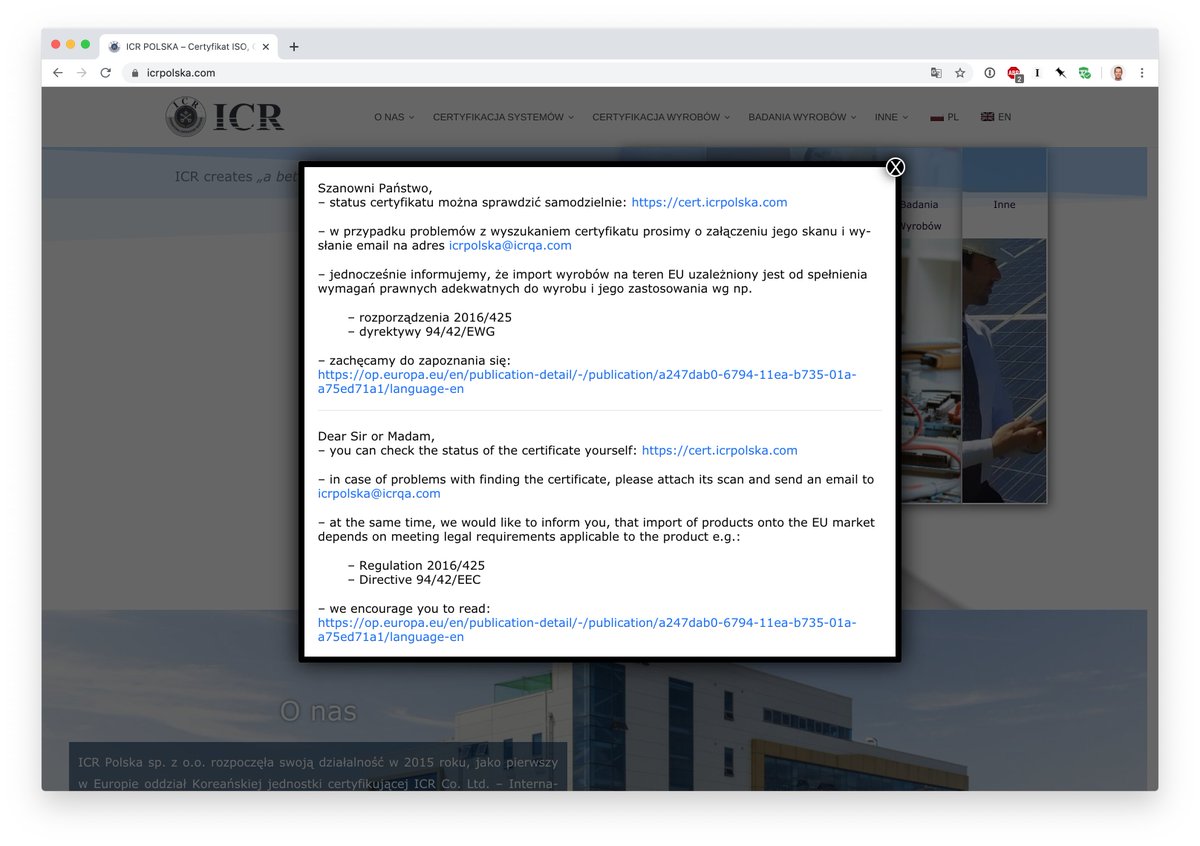Open Chrome profile avatar
Image resolution: width=1200 pixels, height=846 pixels.
click(1118, 73)
